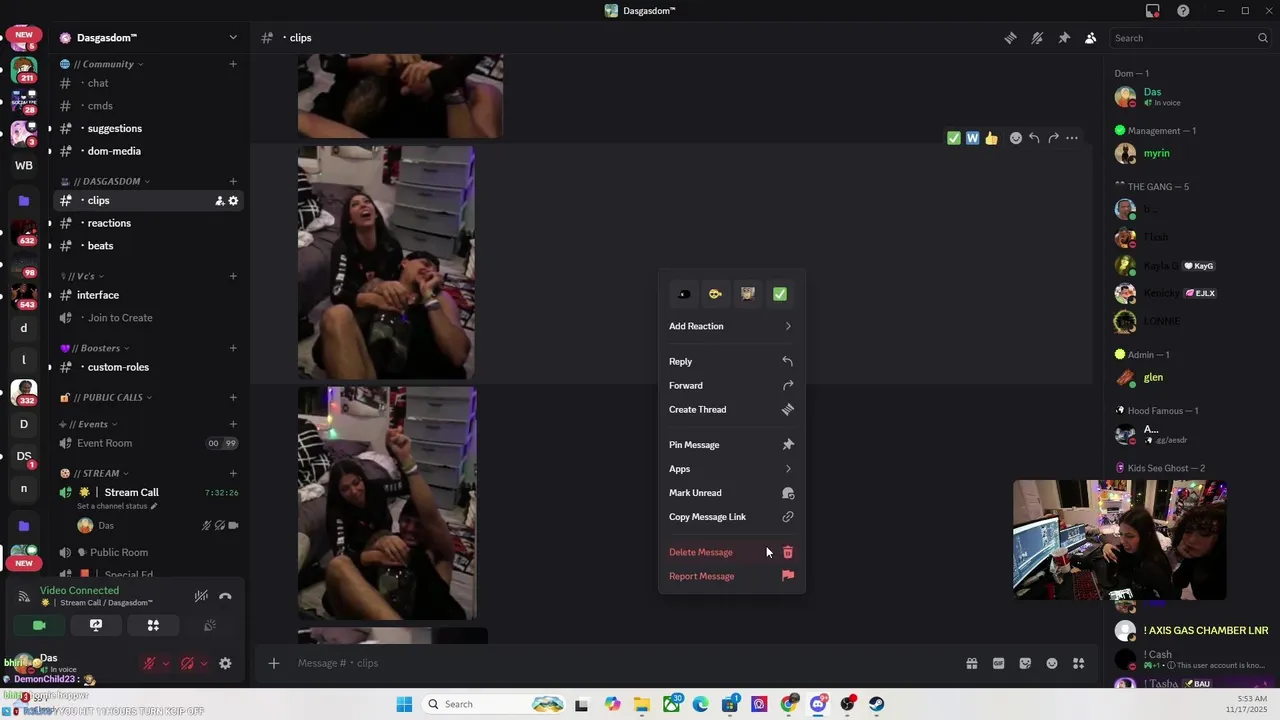Hide the member list
This screenshot has width=1280, height=720.
click(1090, 38)
